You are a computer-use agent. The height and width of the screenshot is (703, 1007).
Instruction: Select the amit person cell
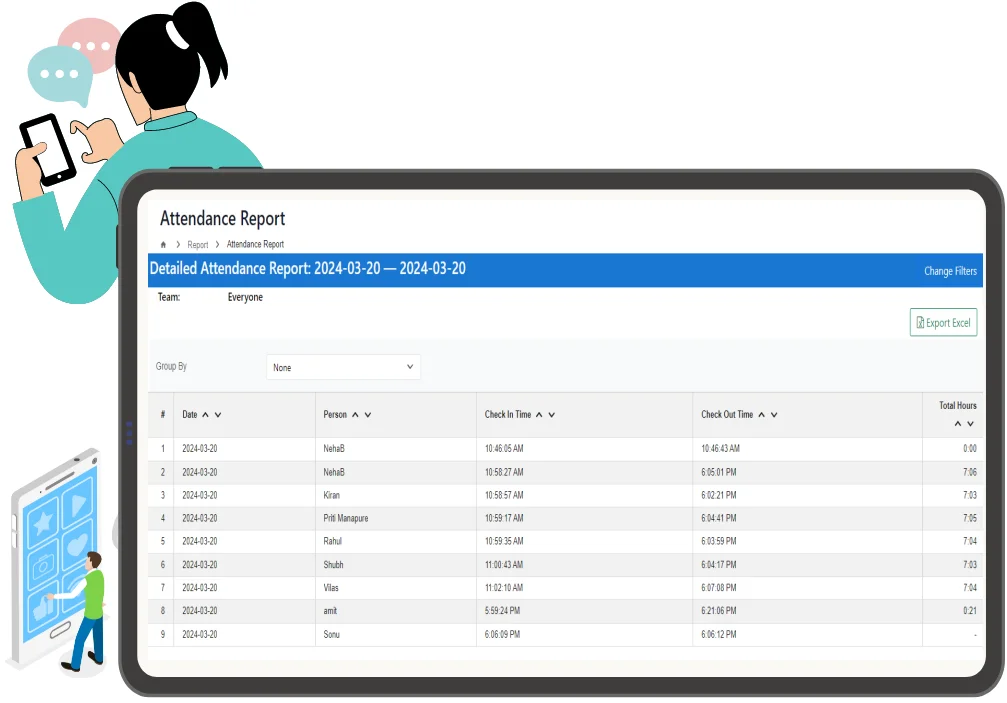click(x=330, y=611)
